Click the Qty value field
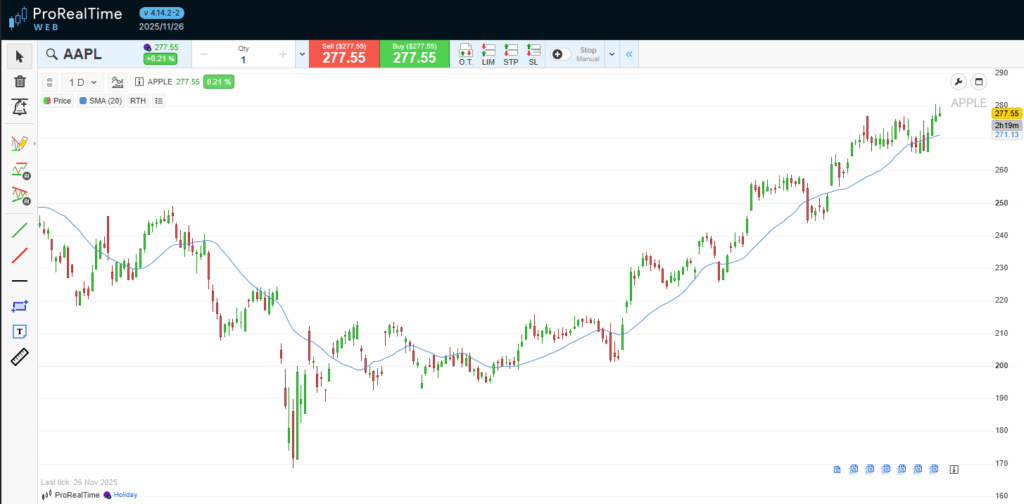The height and width of the screenshot is (504, 1024). (x=244, y=59)
